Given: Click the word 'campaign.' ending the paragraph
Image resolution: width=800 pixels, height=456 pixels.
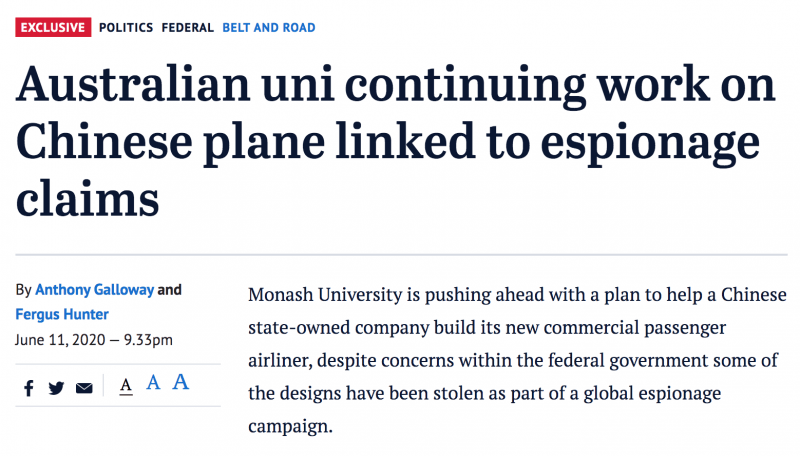Looking at the screenshot, I should pyautogui.click(x=290, y=426).
